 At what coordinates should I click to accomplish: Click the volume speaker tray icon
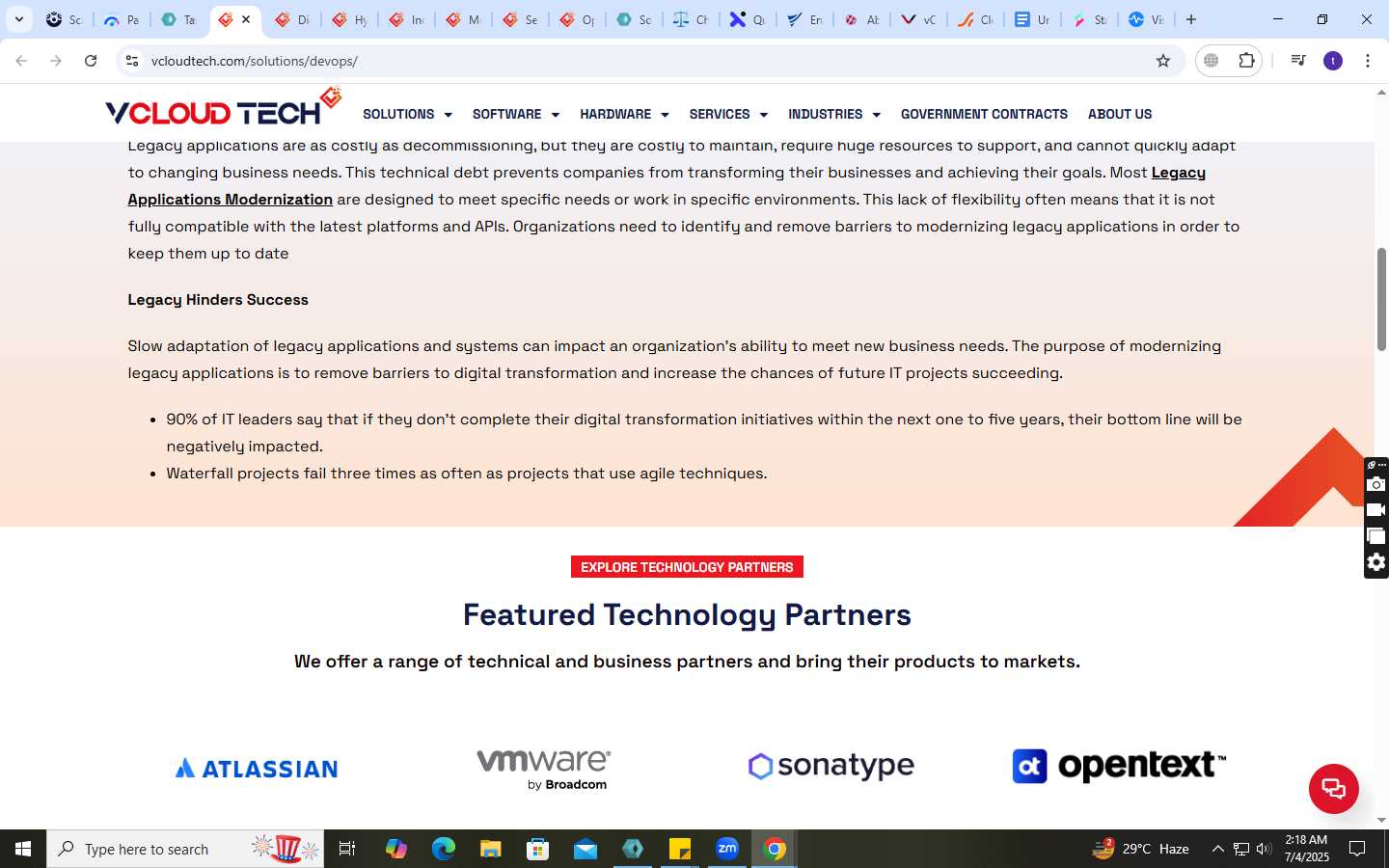click(x=1264, y=849)
